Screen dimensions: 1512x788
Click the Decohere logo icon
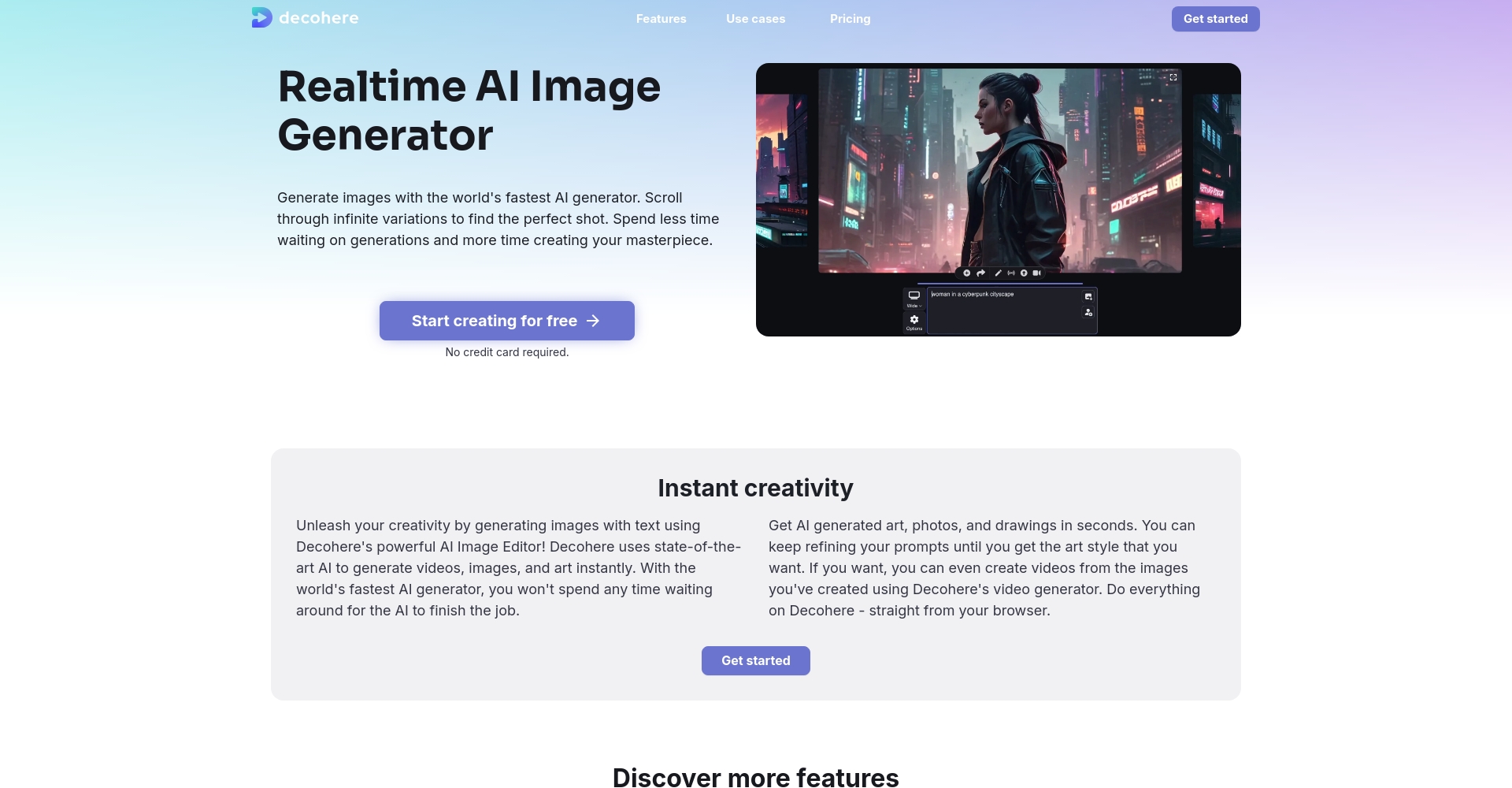click(x=261, y=17)
